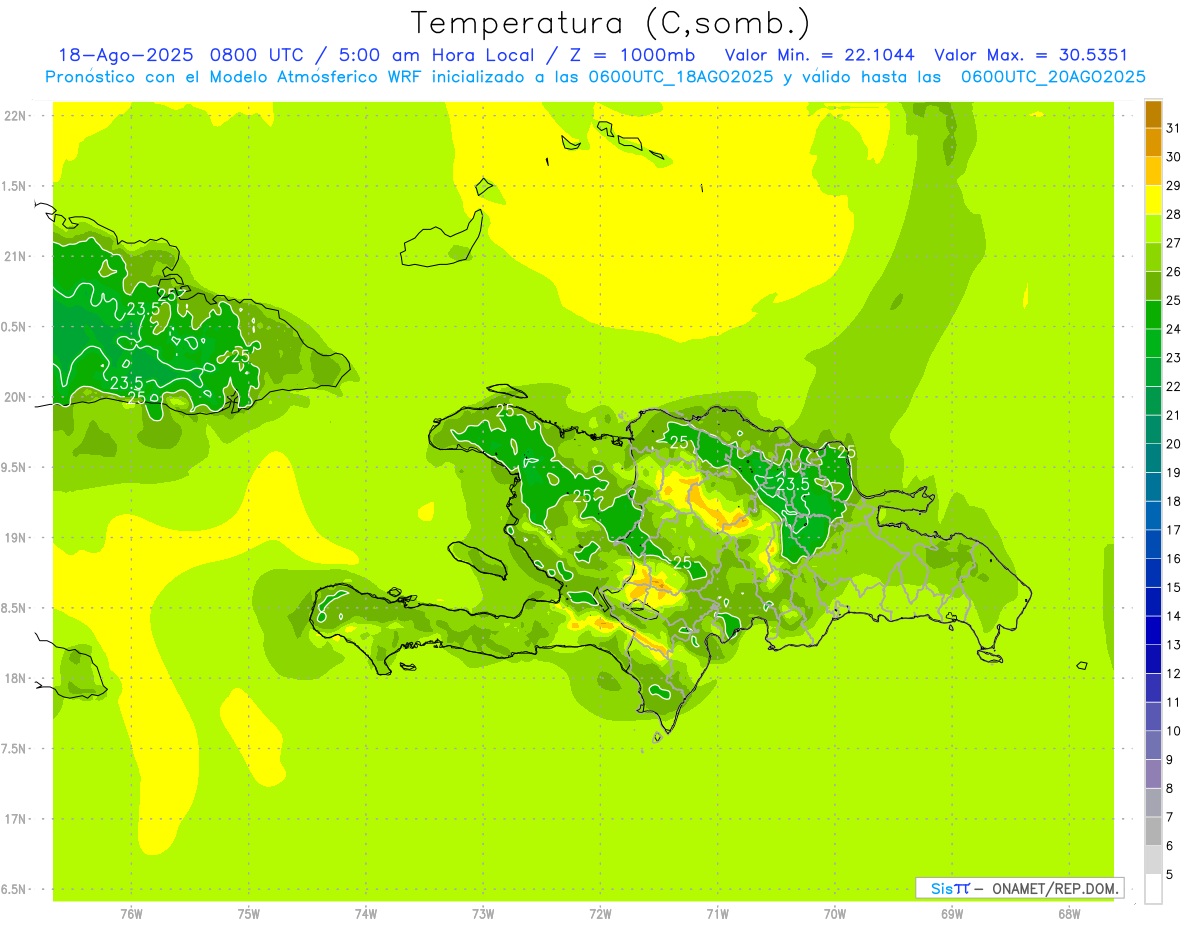Select '5:00 am Hora Local' text
The height and width of the screenshot is (927, 1200).
coord(437,55)
